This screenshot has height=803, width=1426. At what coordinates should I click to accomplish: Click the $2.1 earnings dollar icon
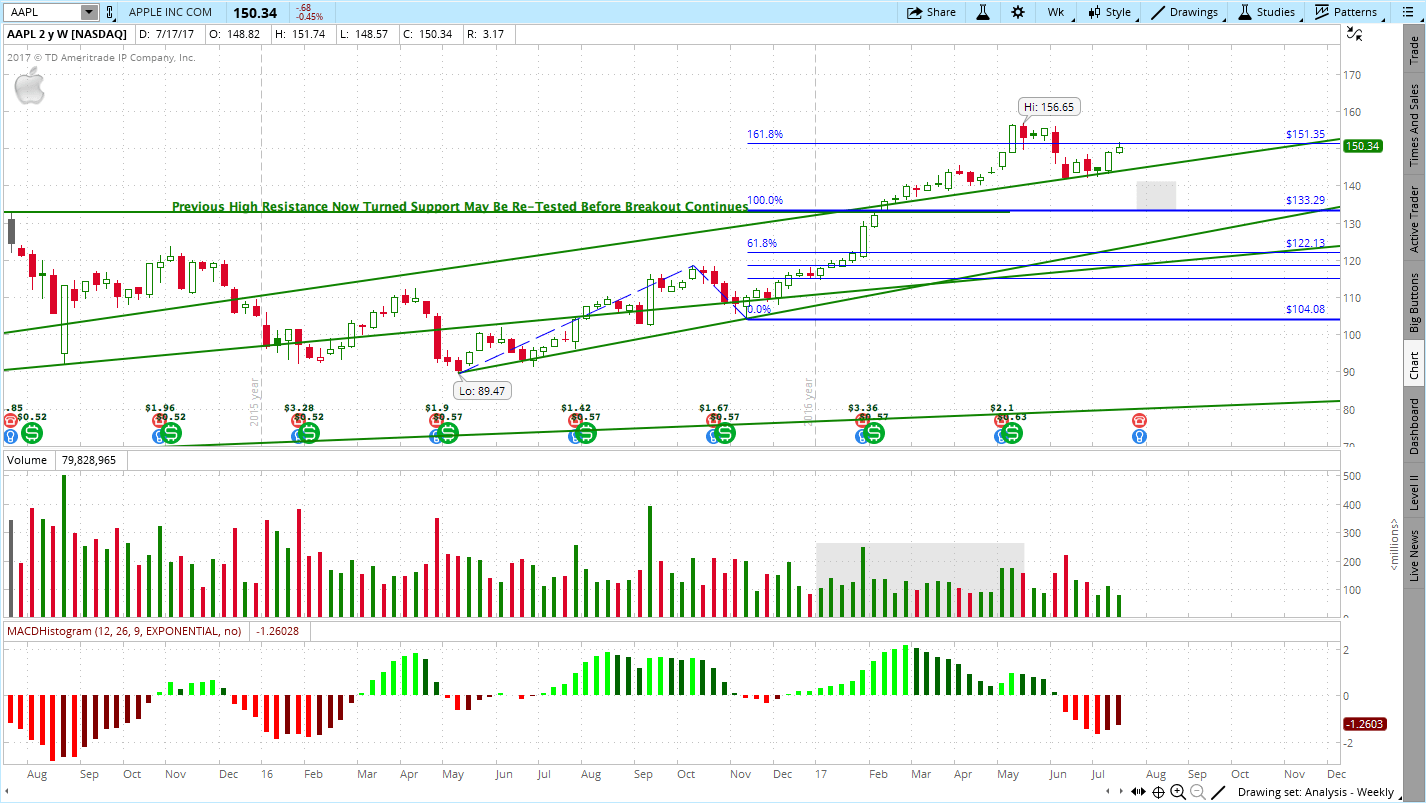pos(1013,433)
